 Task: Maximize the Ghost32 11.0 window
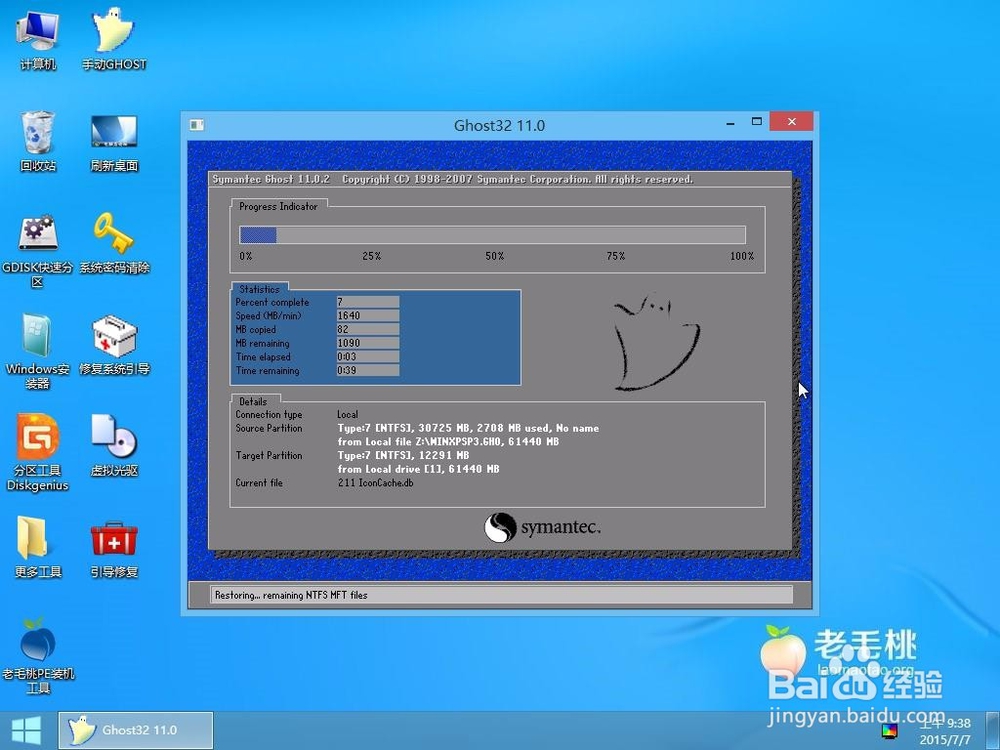click(x=757, y=121)
